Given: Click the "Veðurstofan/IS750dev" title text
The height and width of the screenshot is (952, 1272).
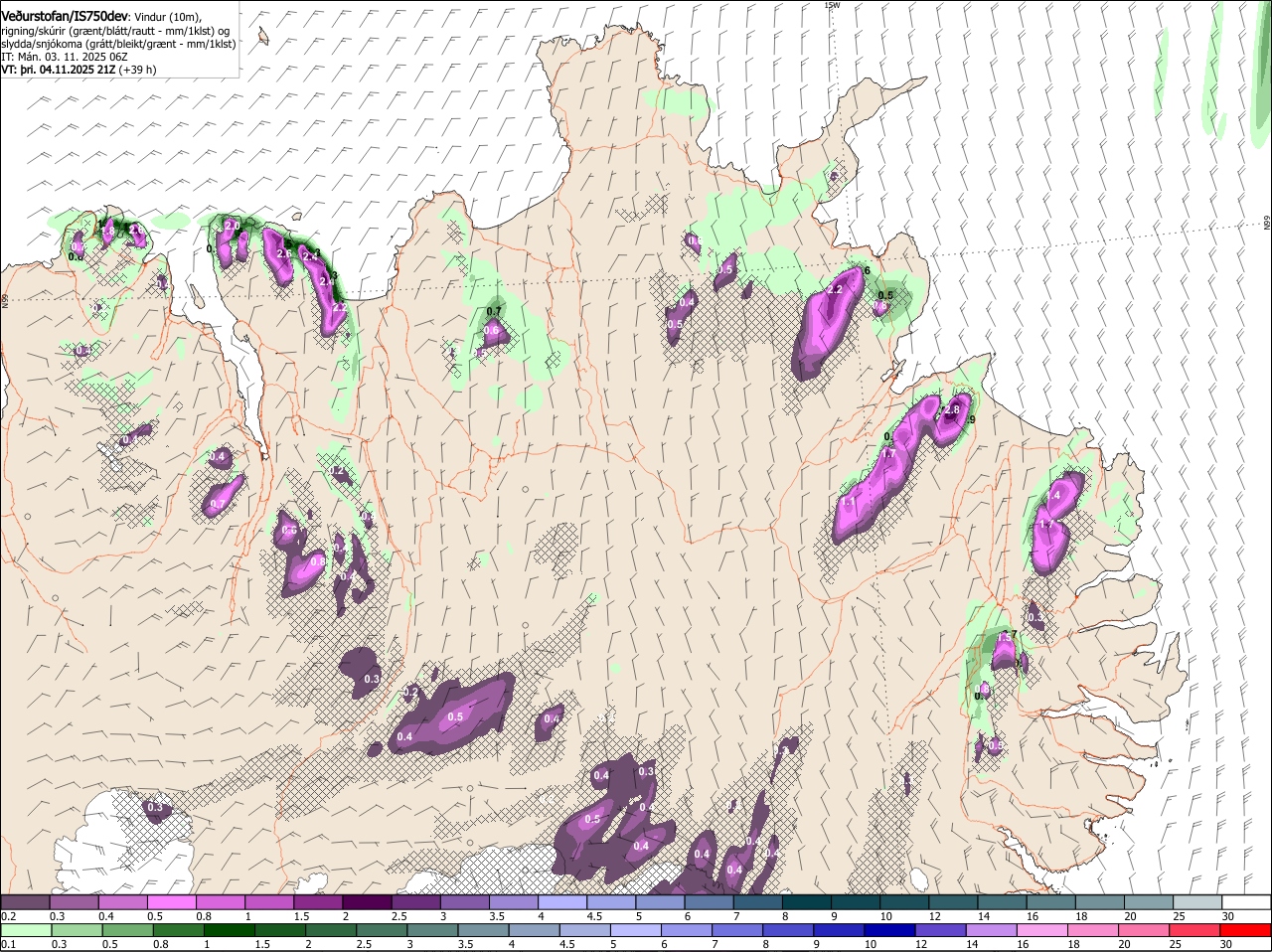Looking at the screenshot, I should point(65,16).
